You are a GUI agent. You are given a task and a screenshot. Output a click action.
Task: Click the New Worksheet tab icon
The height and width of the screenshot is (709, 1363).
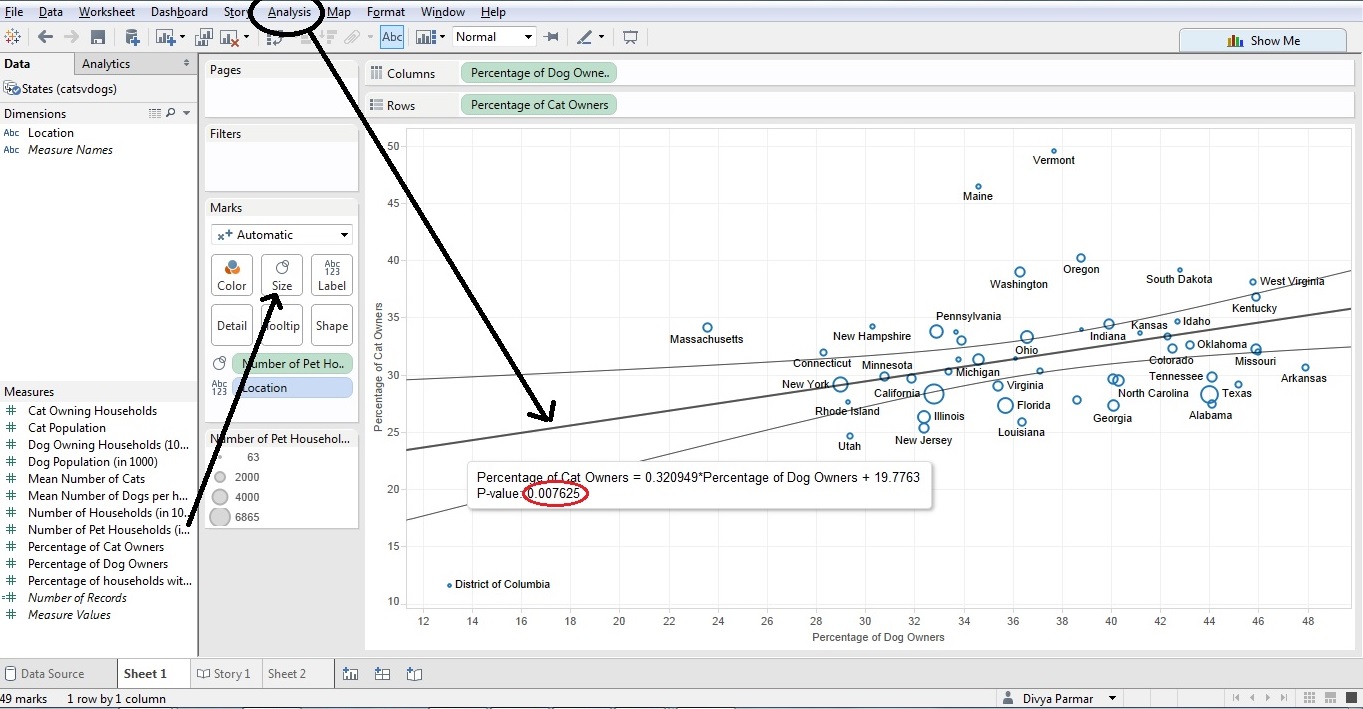pyautogui.click(x=350, y=674)
